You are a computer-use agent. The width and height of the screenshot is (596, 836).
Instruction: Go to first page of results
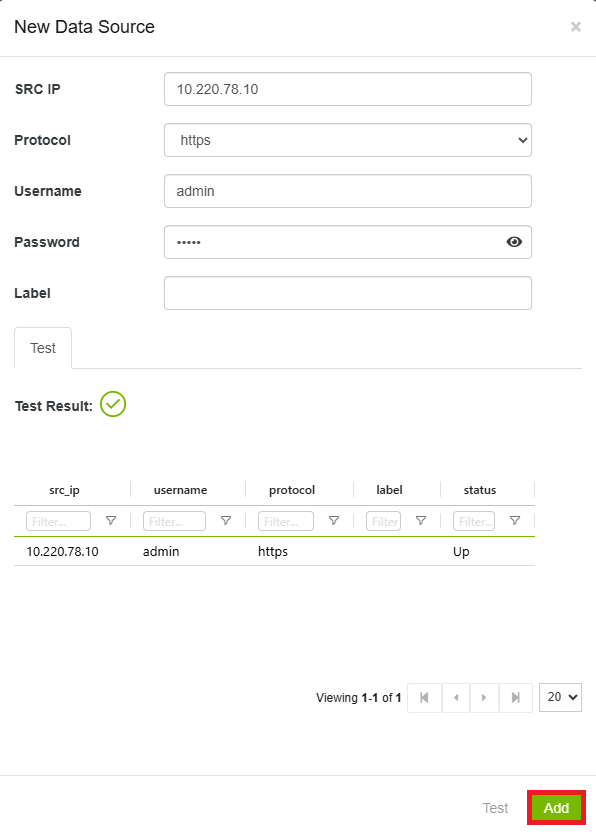click(x=424, y=697)
